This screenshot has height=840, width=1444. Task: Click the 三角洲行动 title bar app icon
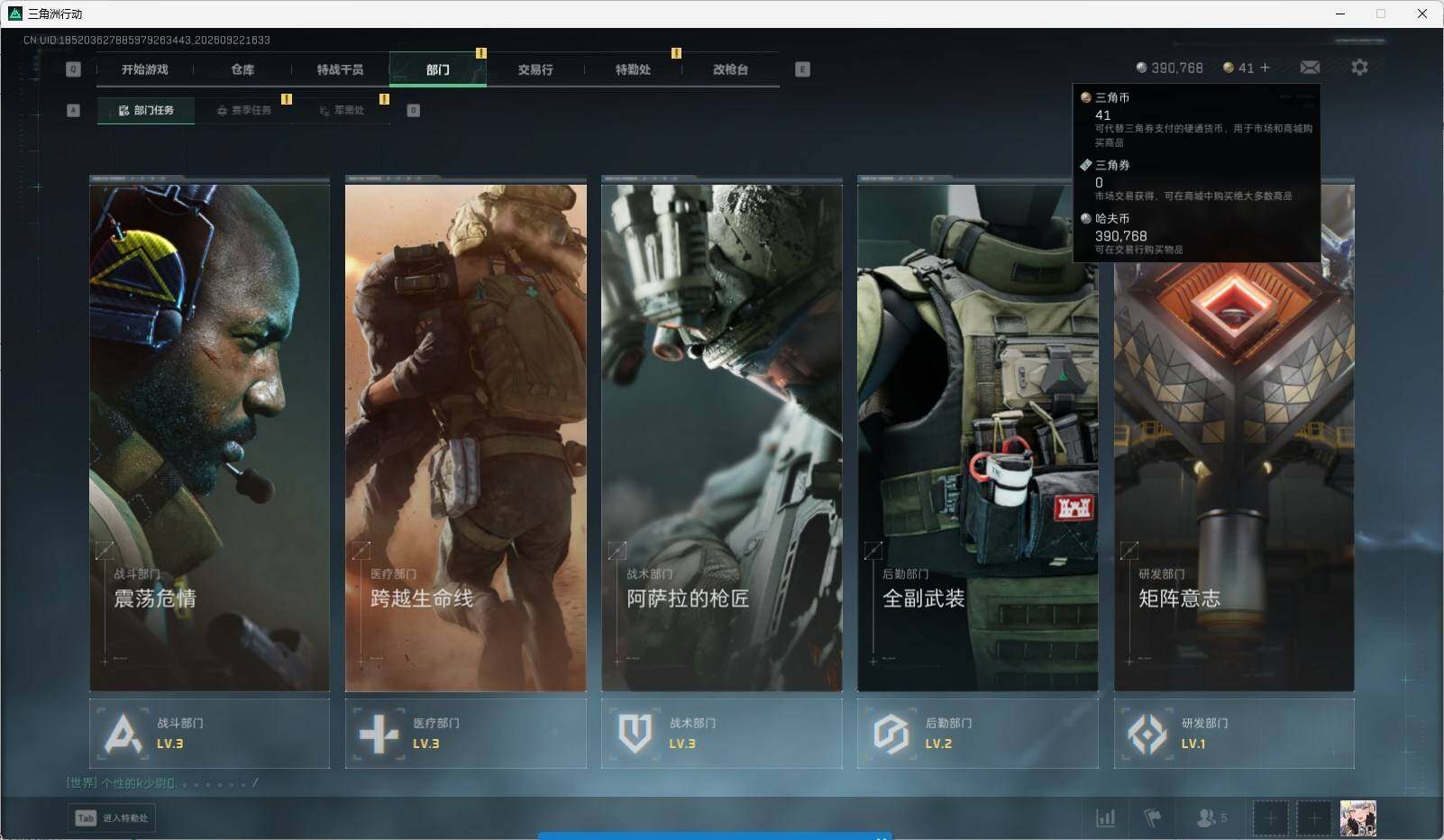click(x=14, y=14)
